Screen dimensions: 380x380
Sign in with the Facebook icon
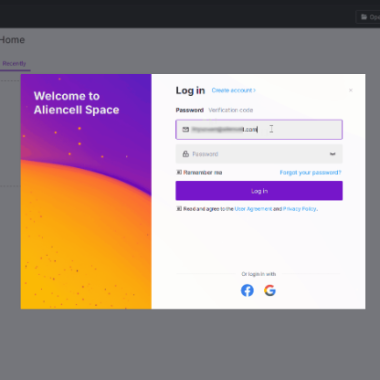(247, 290)
